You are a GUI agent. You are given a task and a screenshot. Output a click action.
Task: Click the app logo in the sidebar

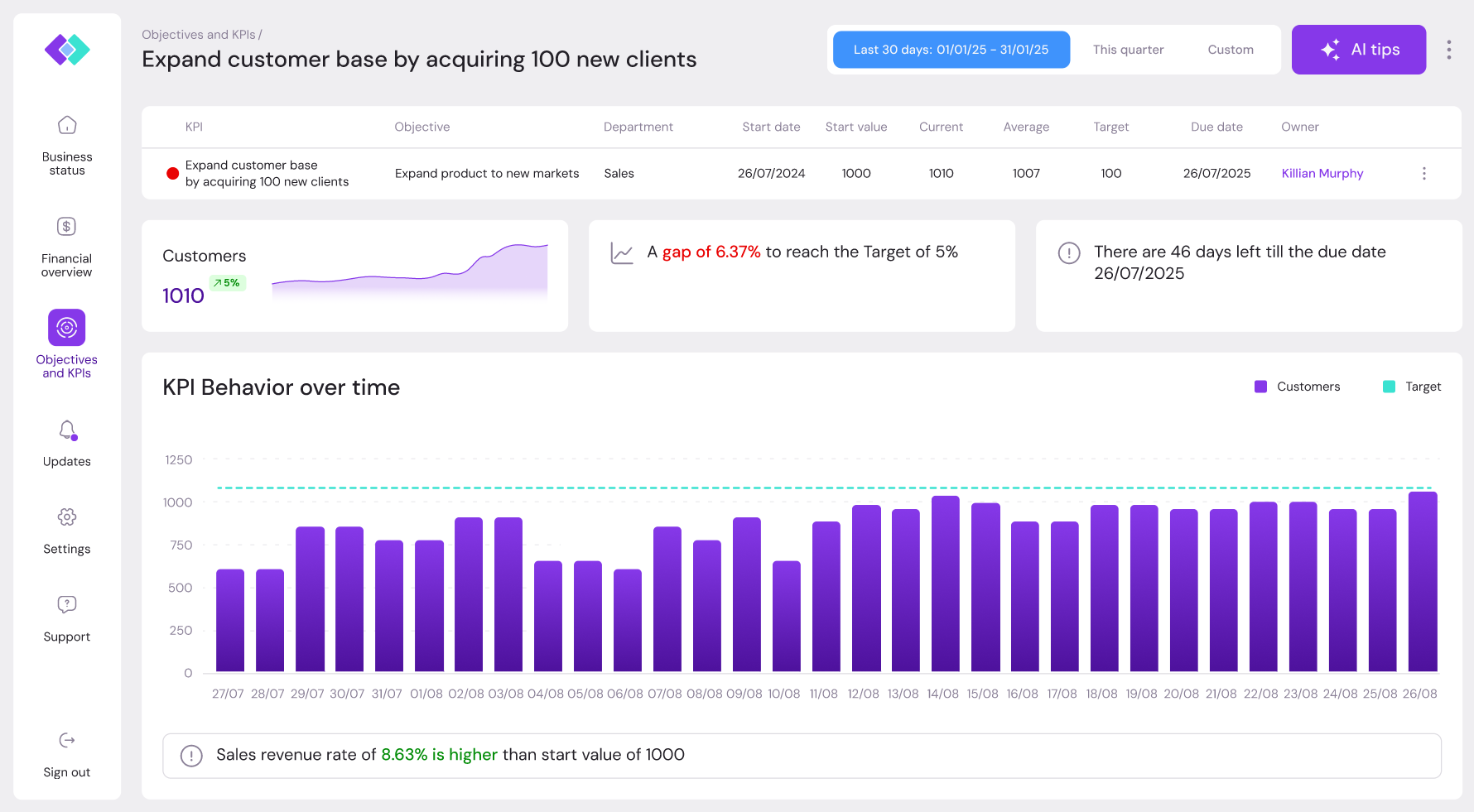pyautogui.click(x=67, y=50)
